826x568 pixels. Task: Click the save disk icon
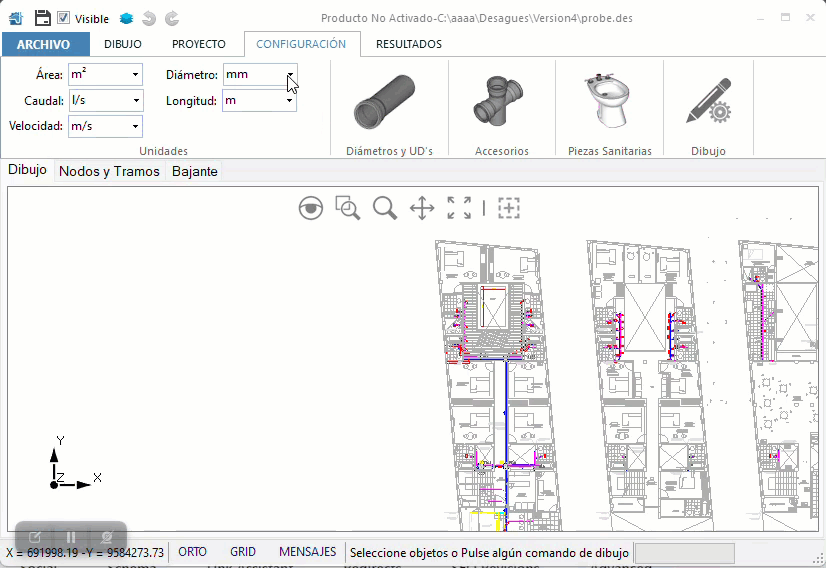[43, 18]
